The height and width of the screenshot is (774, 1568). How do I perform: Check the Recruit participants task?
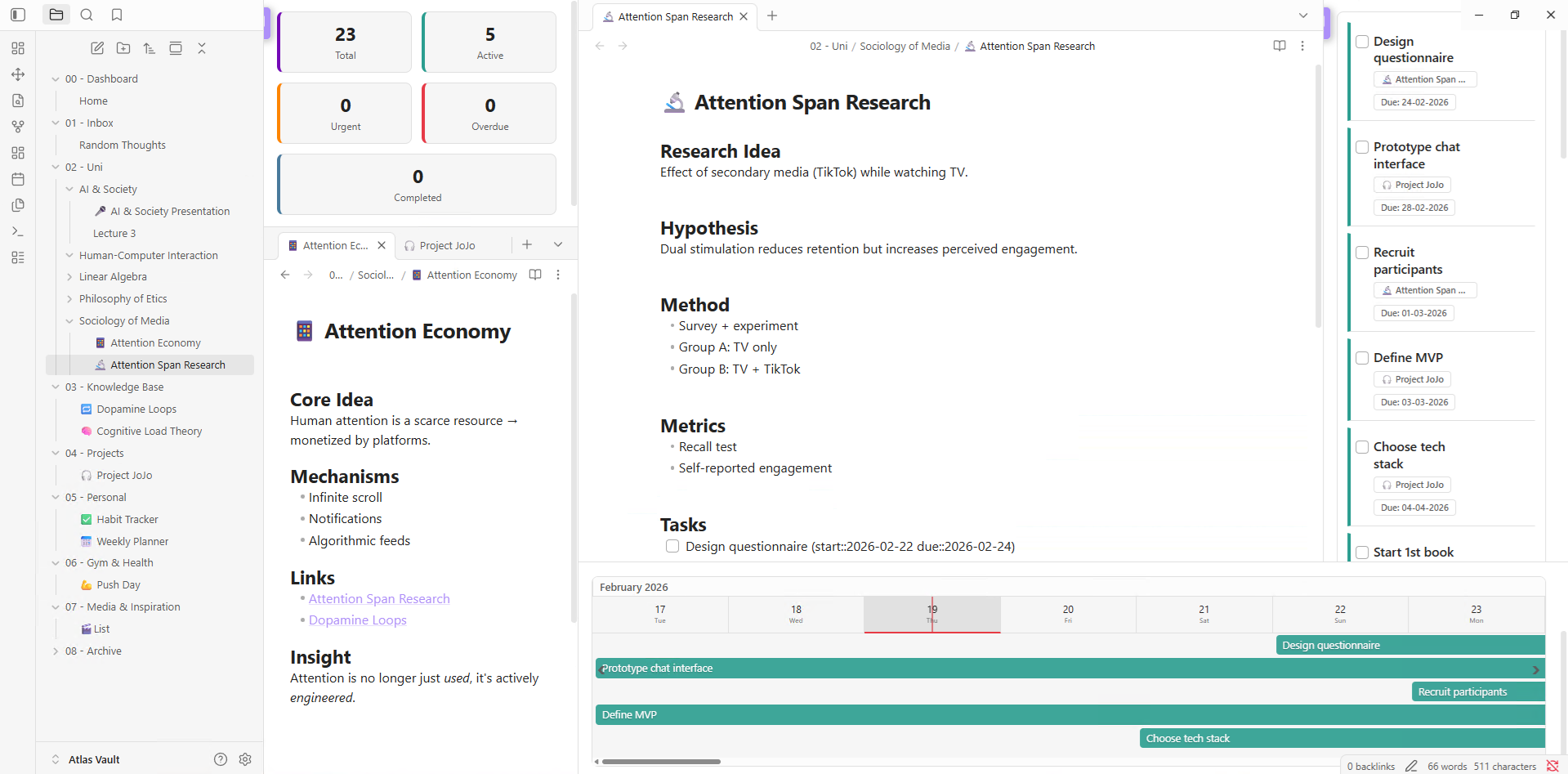pyautogui.click(x=1362, y=253)
